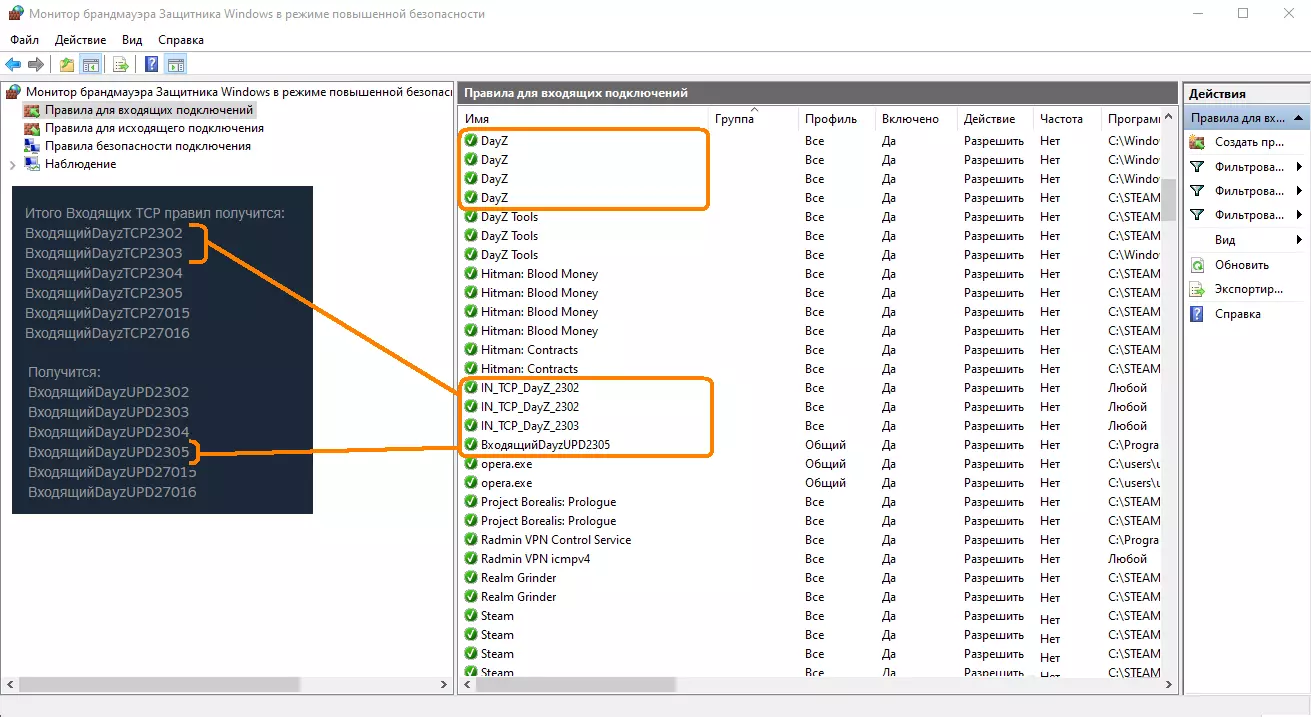Click the rules list horizontal scrollbar thumb
This screenshot has height=717, width=1311.
coord(575,686)
